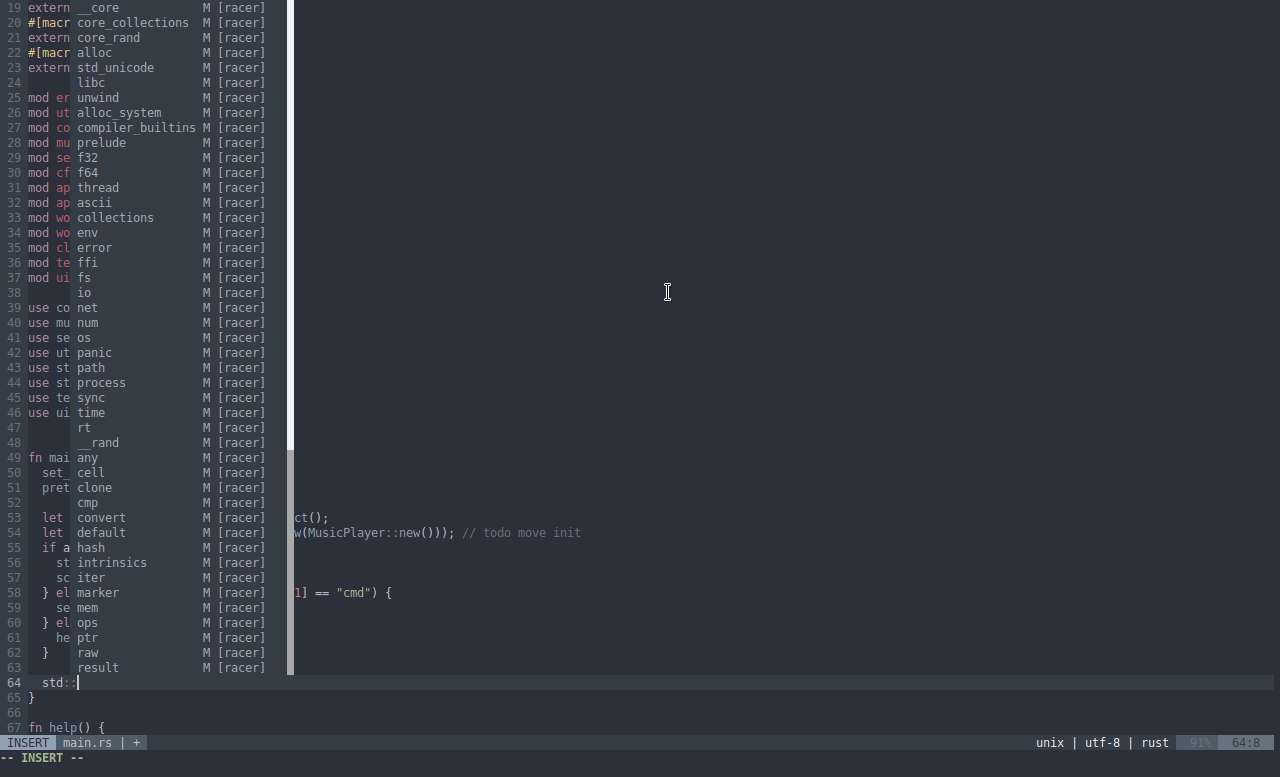Click the 'std::' text on line 64
The image size is (1280, 777).
(x=59, y=683)
